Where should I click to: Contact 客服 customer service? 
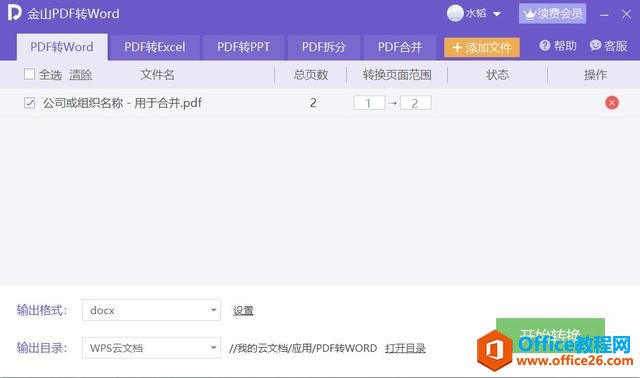tap(608, 46)
